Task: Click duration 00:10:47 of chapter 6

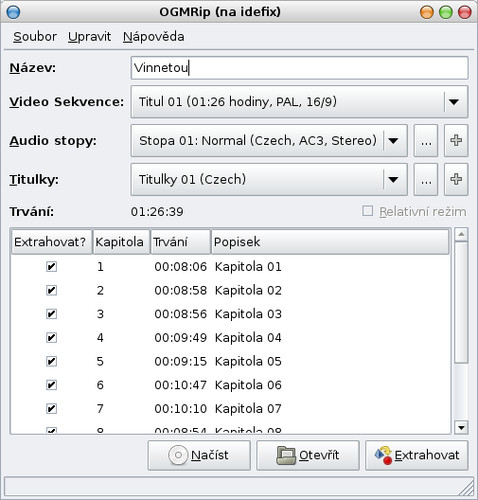Action: pos(180,385)
